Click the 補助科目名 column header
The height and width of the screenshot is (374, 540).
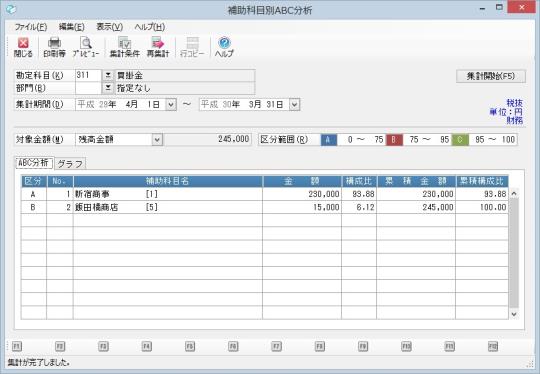168,181
